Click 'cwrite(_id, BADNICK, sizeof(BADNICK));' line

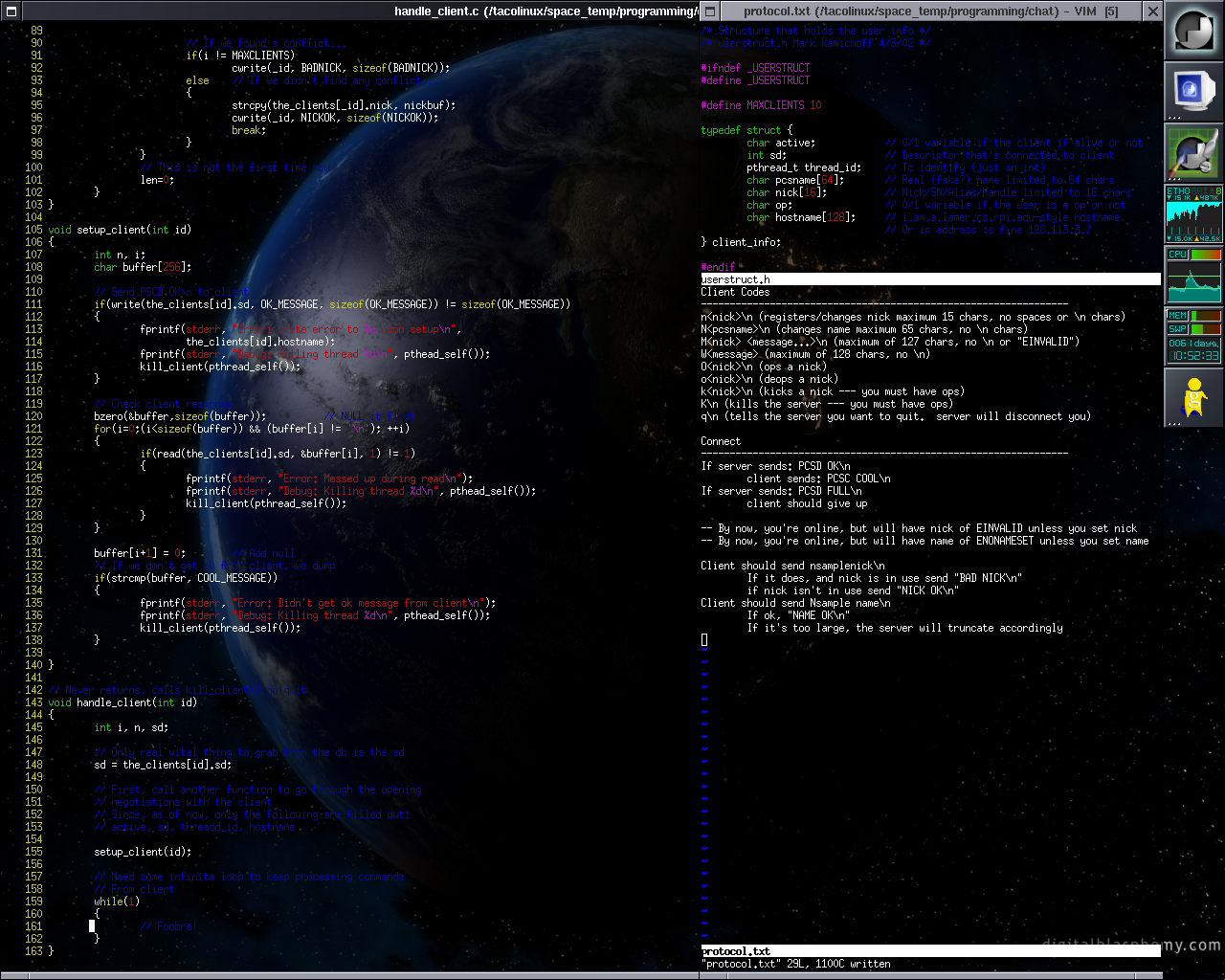coord(341,68)
